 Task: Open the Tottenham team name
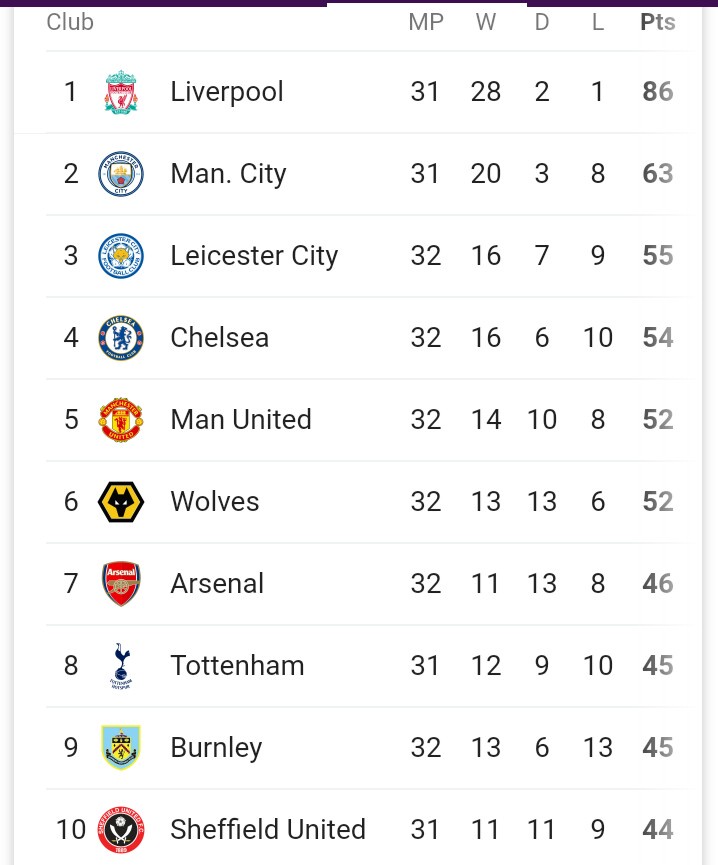pos(237,666)
